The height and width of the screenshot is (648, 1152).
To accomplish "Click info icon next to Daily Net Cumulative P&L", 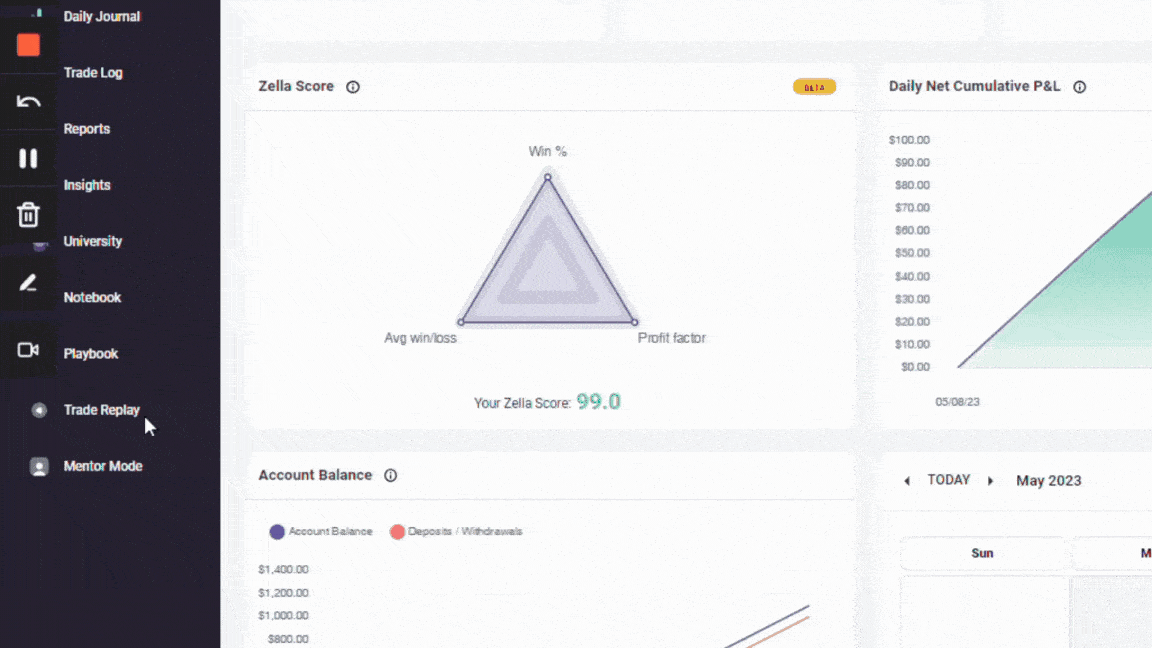I will tap(1080, 87).
